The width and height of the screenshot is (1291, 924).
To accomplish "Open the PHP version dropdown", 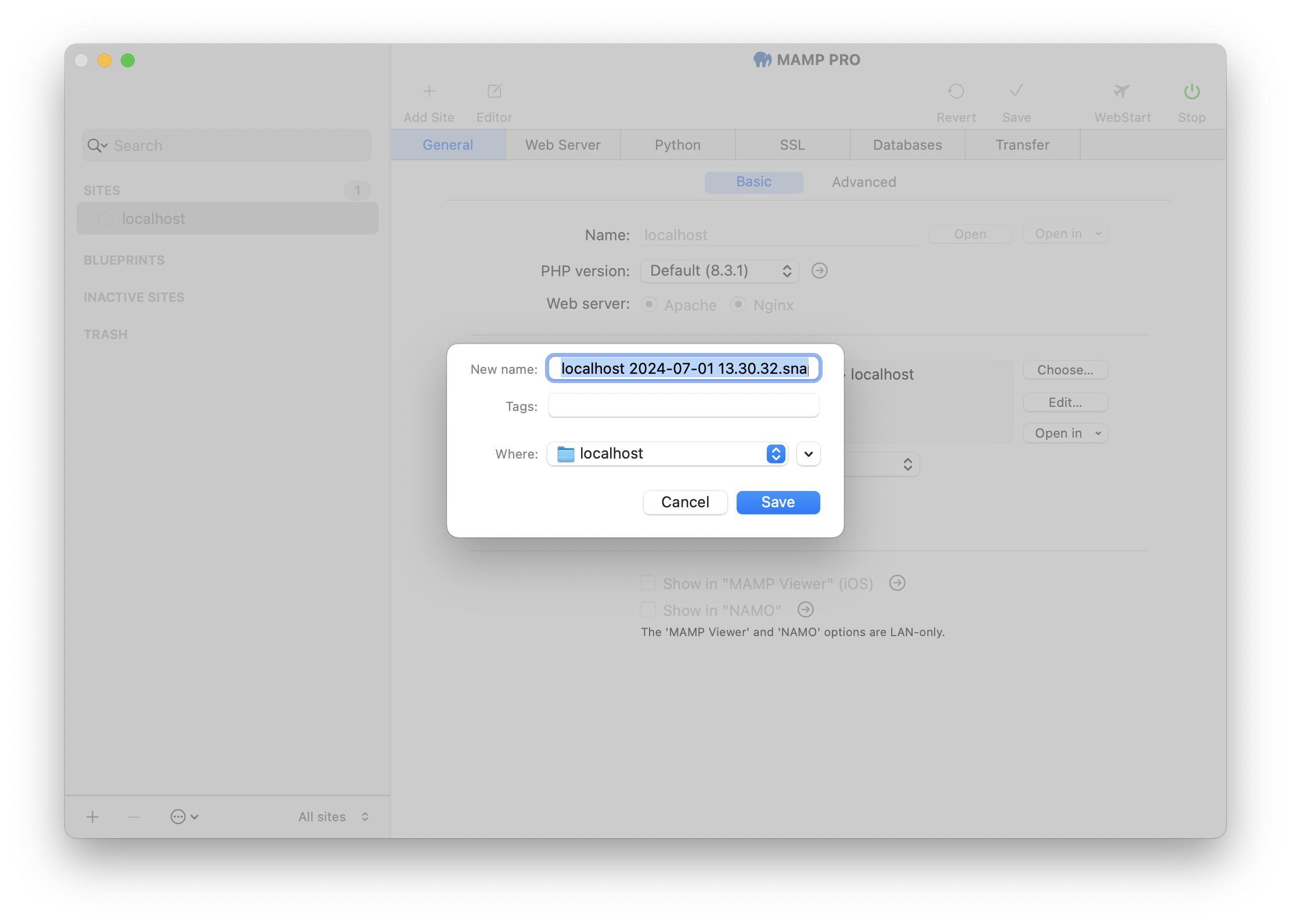I will (x=720, y=271).
